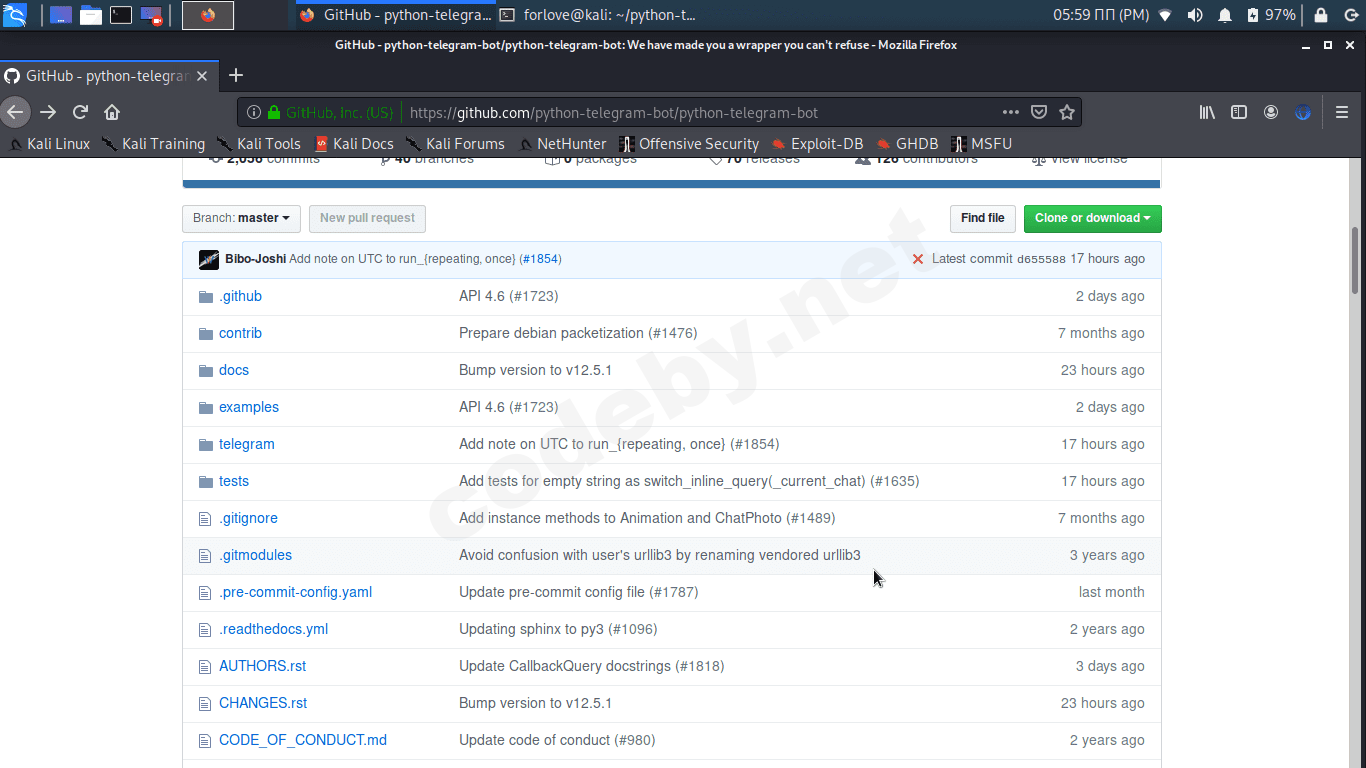Open the examples folder

click(249, 407)
